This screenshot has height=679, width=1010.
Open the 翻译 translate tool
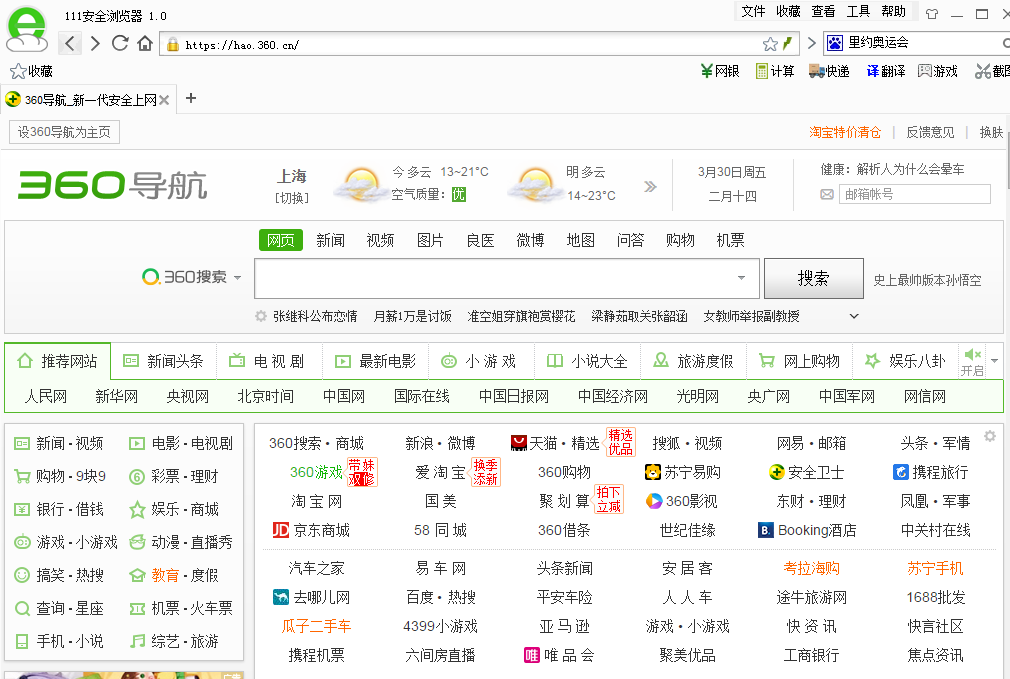886,71
